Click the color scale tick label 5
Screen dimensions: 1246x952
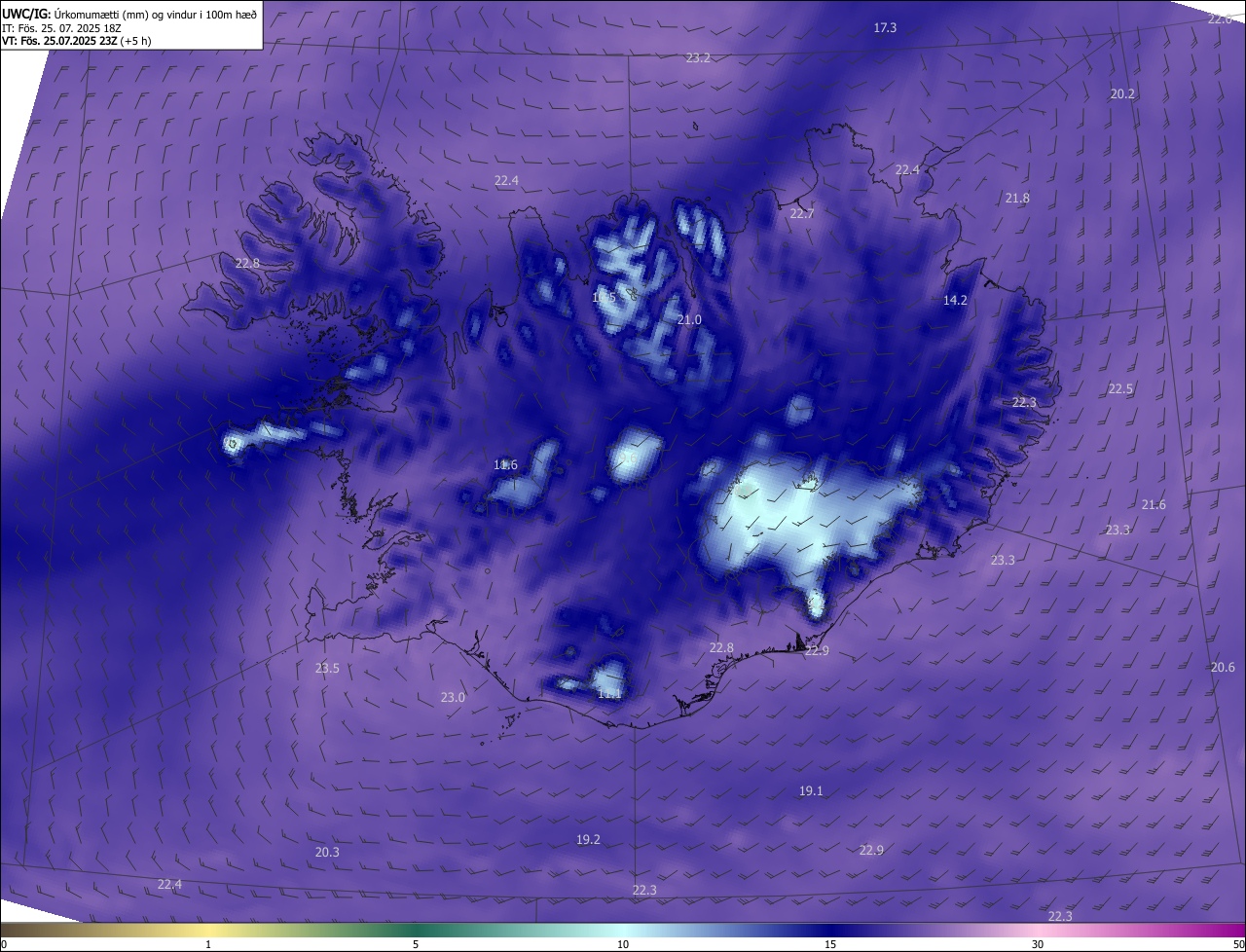pos(416,944)
